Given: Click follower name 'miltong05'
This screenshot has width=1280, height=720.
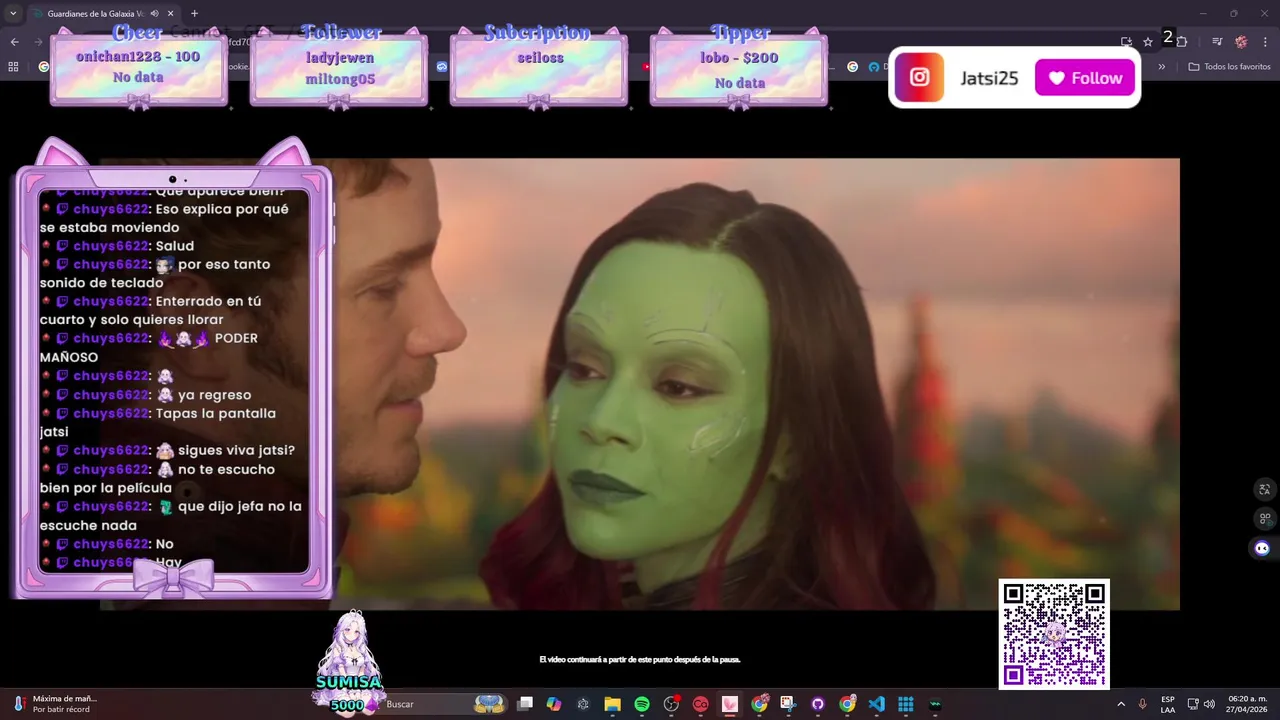Looking at the screenshot, I should click(x=340, y=79).
